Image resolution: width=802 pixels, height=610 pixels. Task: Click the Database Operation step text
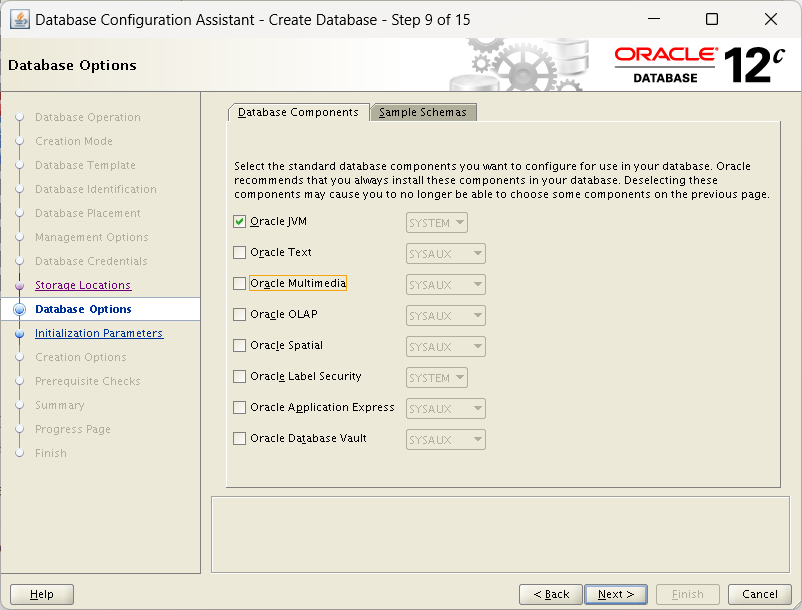(88, 118)
